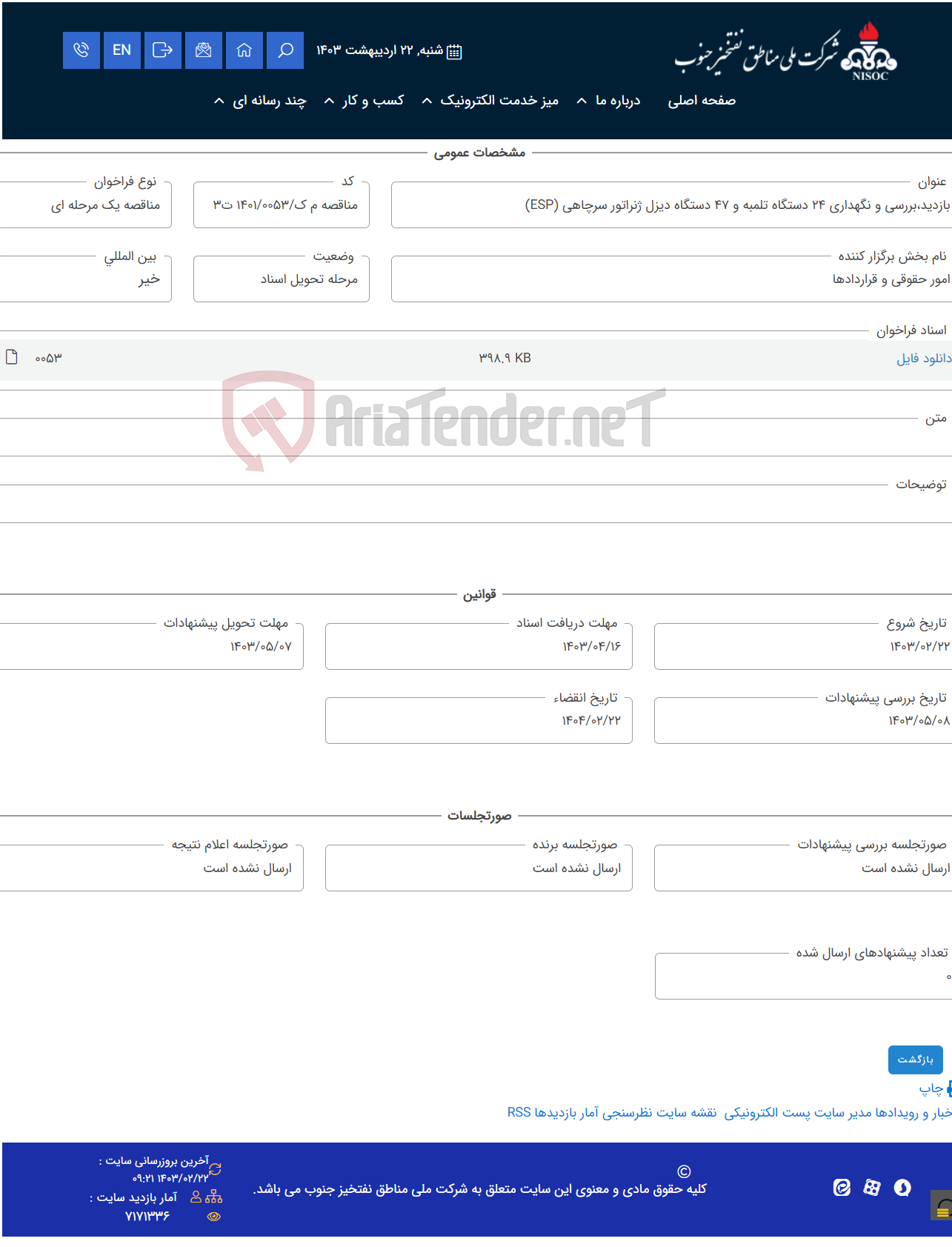Go to home via house icon

pos(244,50)
